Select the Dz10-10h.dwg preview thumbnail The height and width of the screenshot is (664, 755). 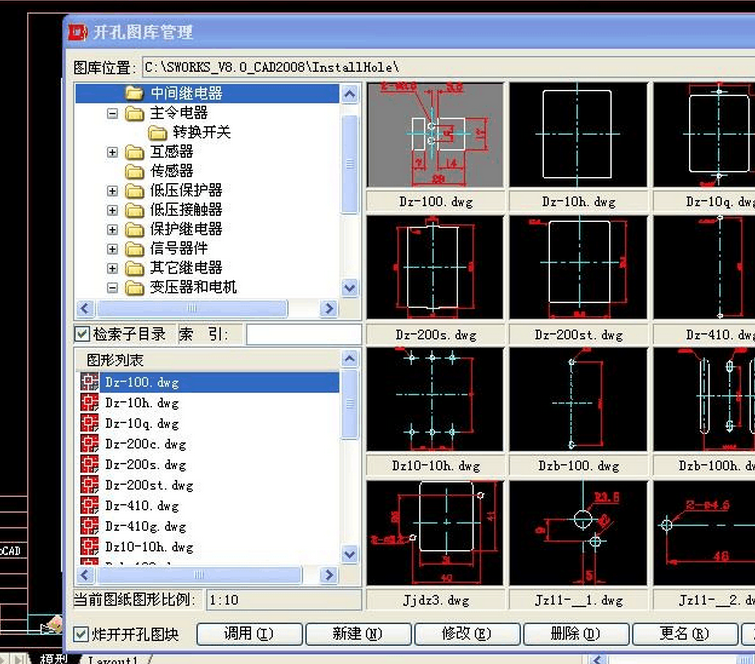(x=435, y=399)
